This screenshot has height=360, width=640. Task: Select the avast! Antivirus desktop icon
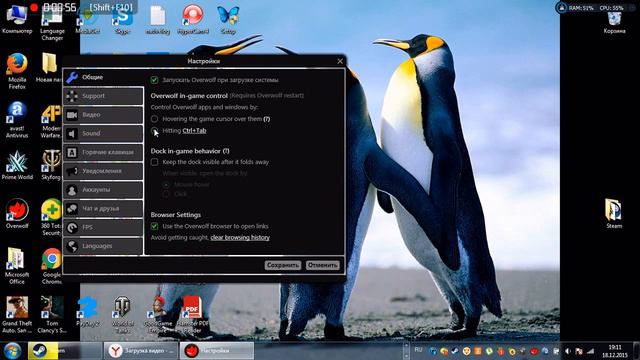(17, 120)
